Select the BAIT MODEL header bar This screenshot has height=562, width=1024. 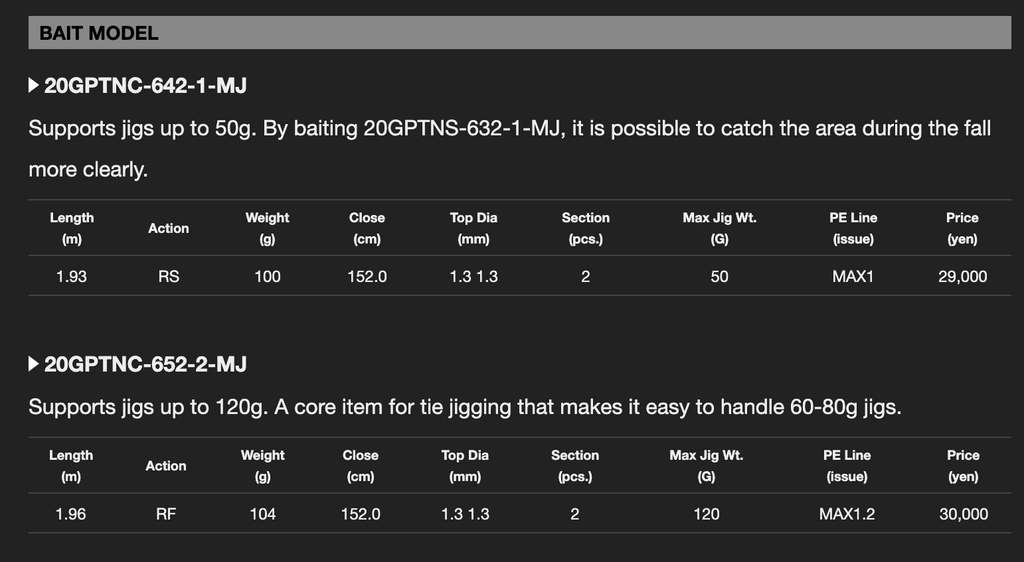520,33
